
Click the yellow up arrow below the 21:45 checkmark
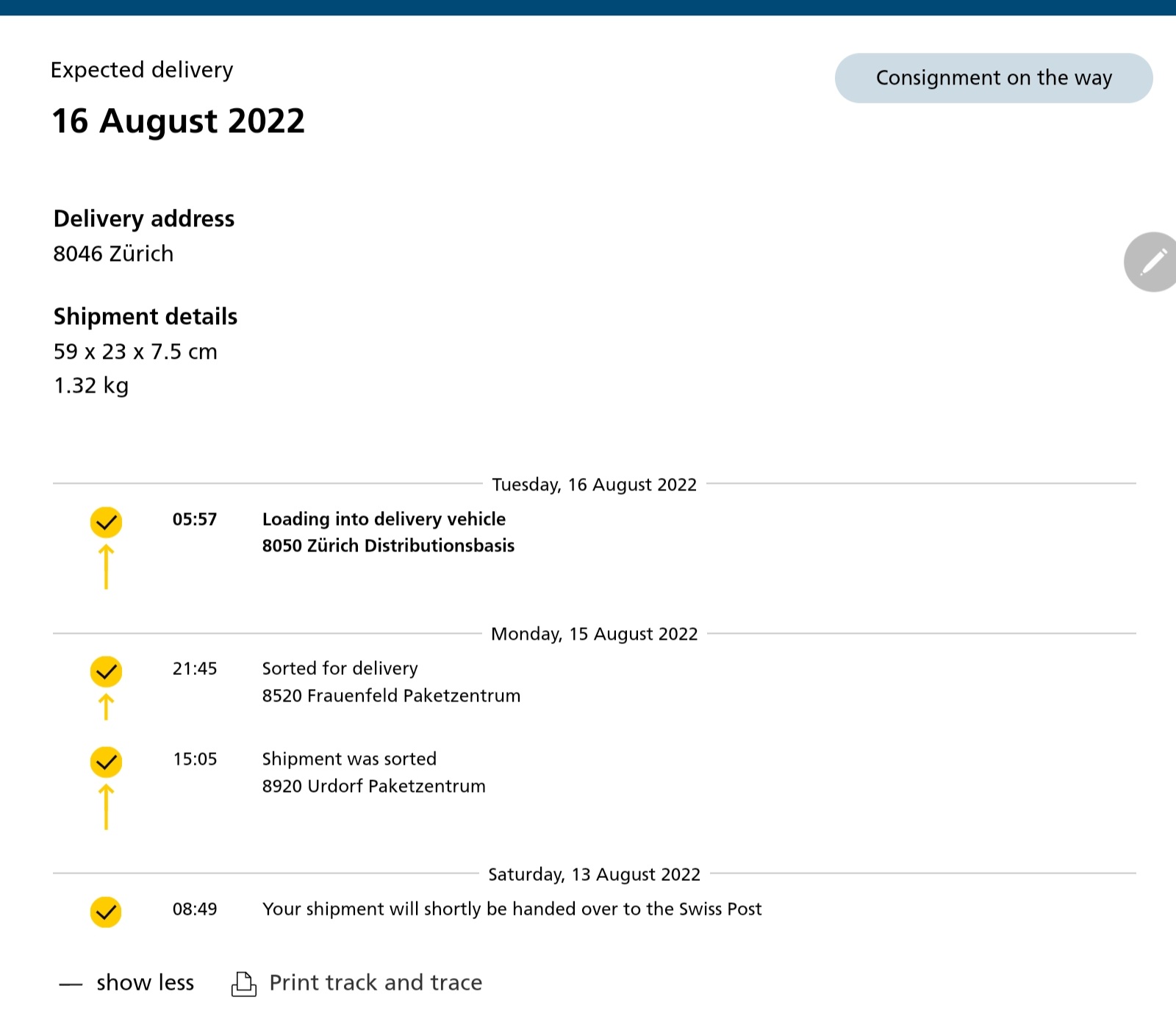106,707
